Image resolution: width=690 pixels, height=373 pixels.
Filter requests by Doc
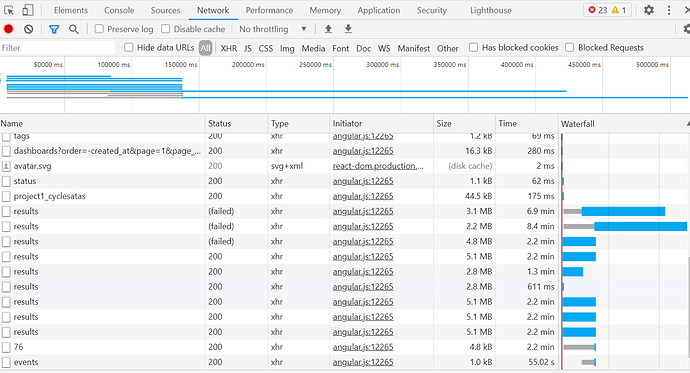(x=363, y=48)
